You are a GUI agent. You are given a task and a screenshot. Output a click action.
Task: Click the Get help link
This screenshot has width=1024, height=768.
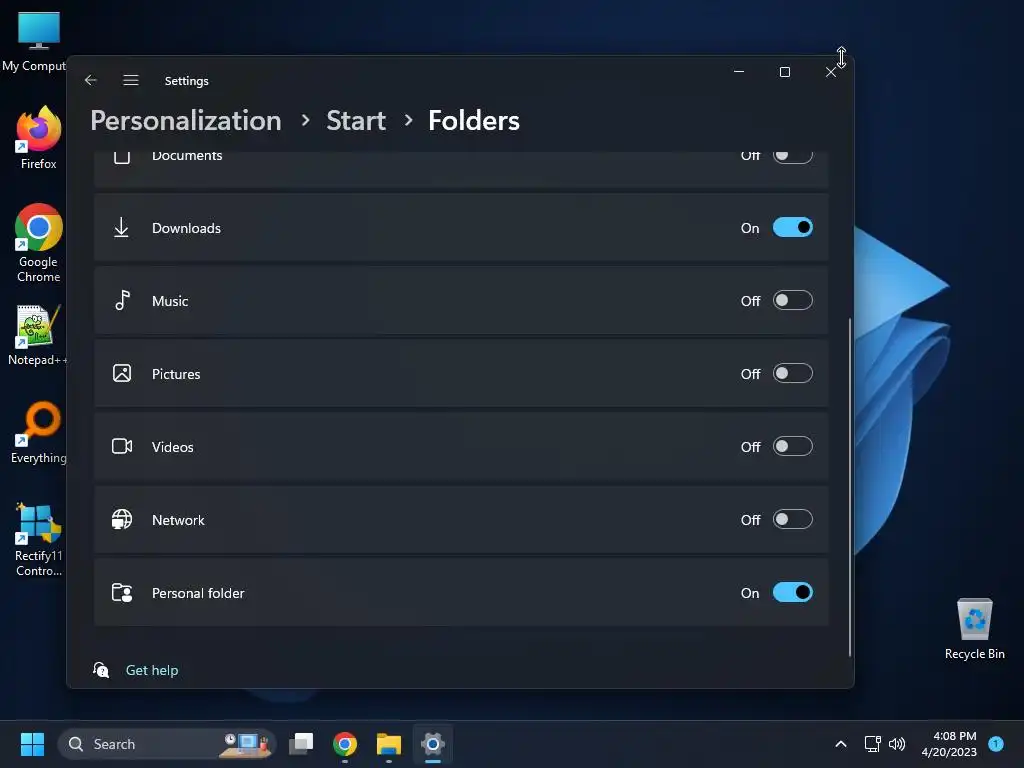coord(152,670)
